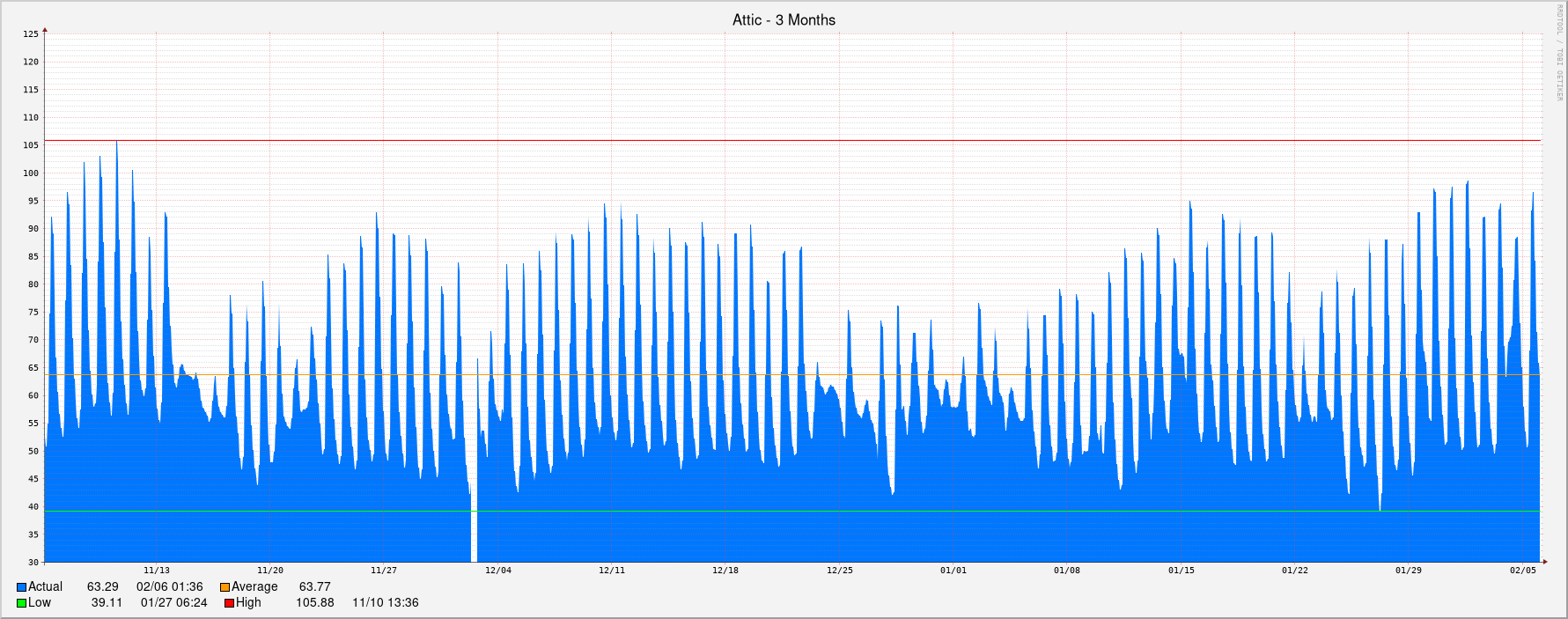The height and width of the screenshot is (619, 1568).
Task: Click the red High legend swatch
Action: click(x=229, y=603)
